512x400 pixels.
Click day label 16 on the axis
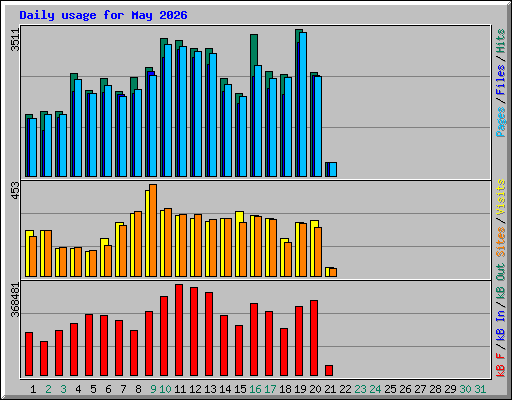pos(255,389)
